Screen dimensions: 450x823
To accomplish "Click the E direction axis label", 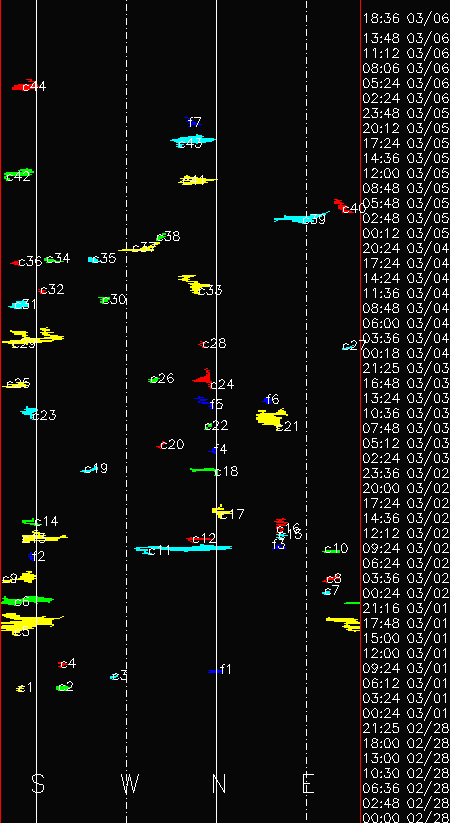I will pos(308,784).
